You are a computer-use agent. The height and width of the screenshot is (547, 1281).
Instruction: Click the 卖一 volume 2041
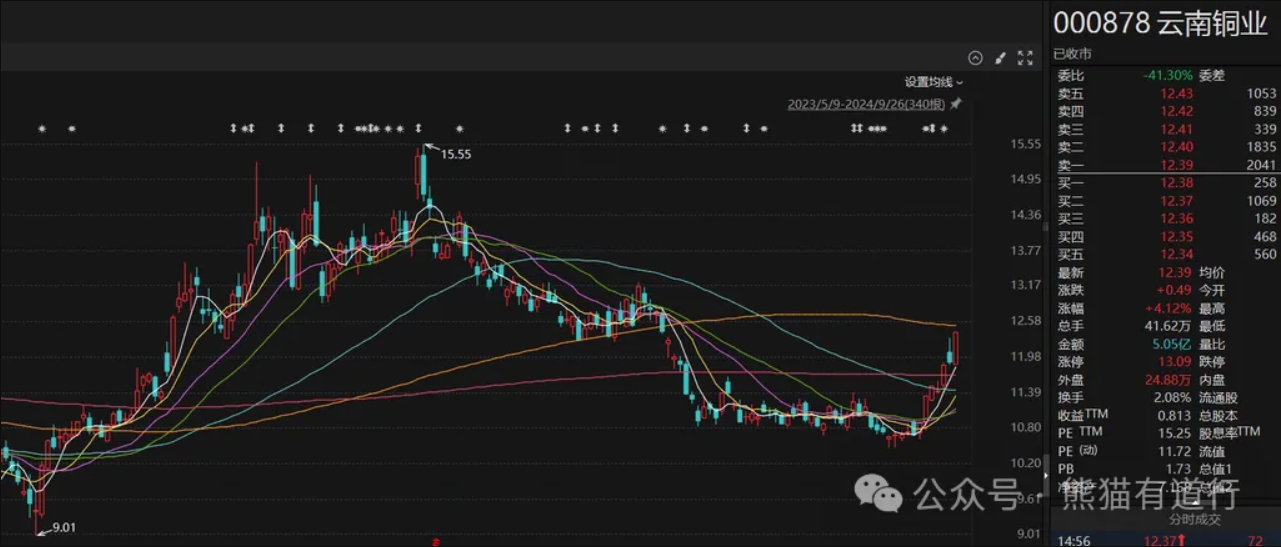(x=1262, y=165)
